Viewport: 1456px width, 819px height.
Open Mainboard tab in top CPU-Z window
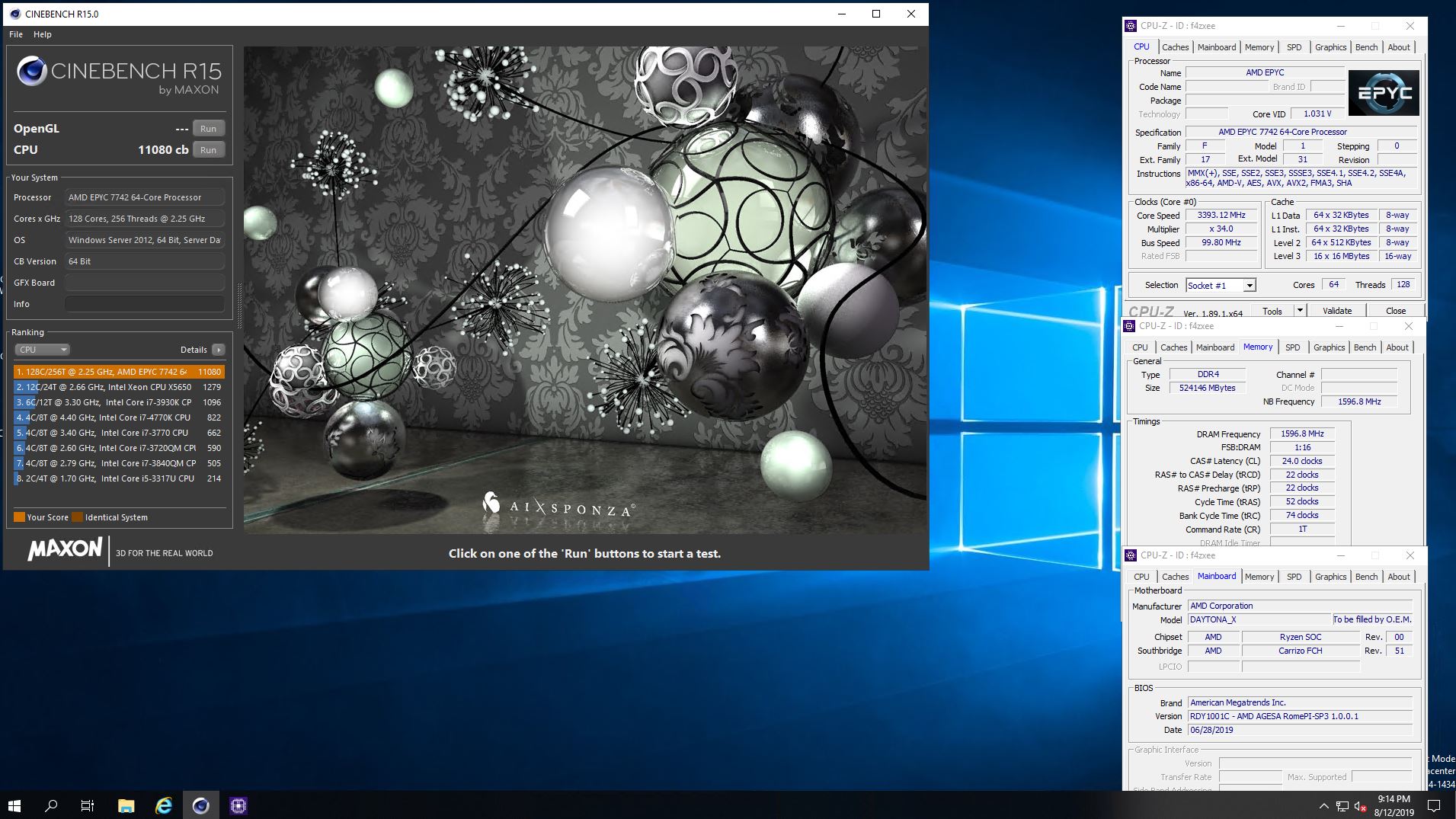pyautogui.click(x=1217, y=47)
